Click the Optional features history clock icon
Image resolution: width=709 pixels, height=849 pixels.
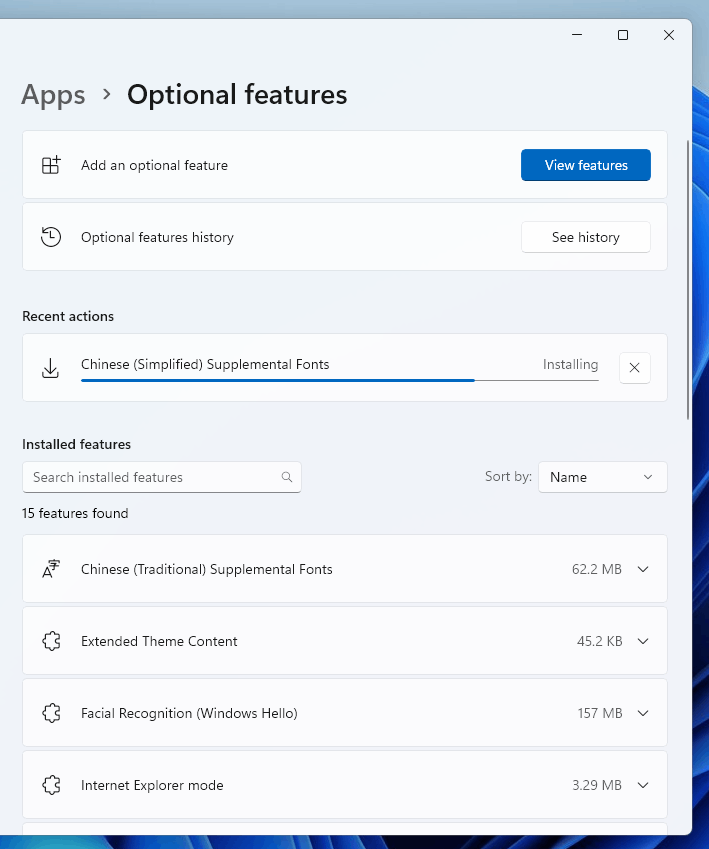click(51, 237)
